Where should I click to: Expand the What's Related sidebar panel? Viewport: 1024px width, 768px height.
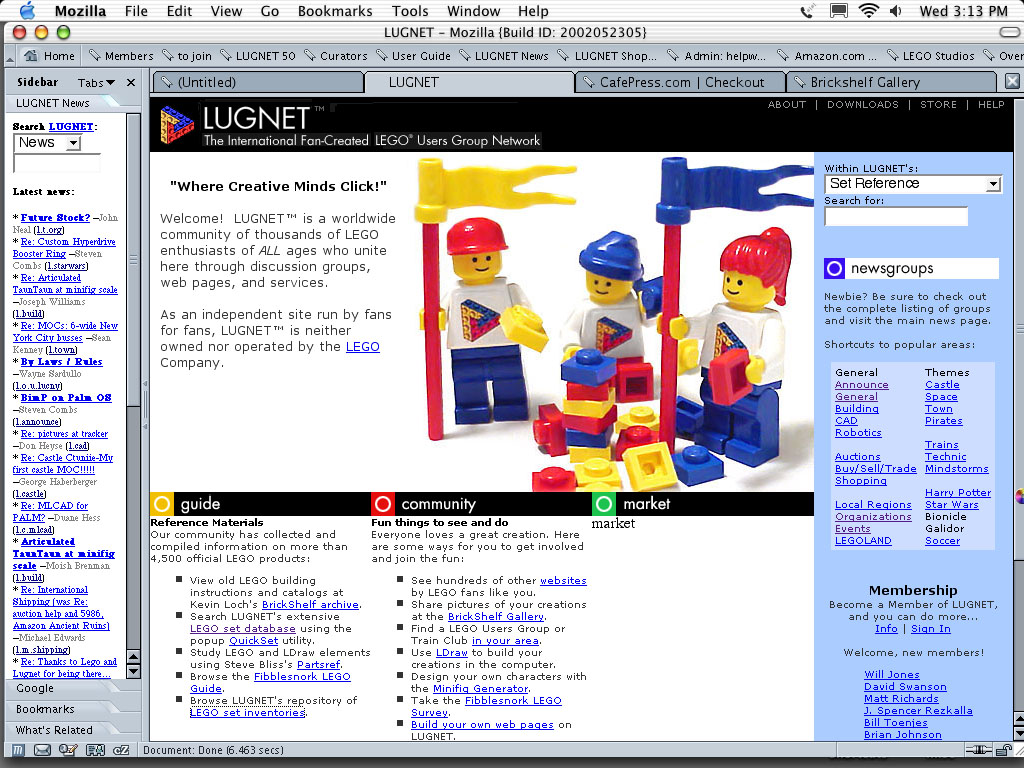tap(72, 730)
